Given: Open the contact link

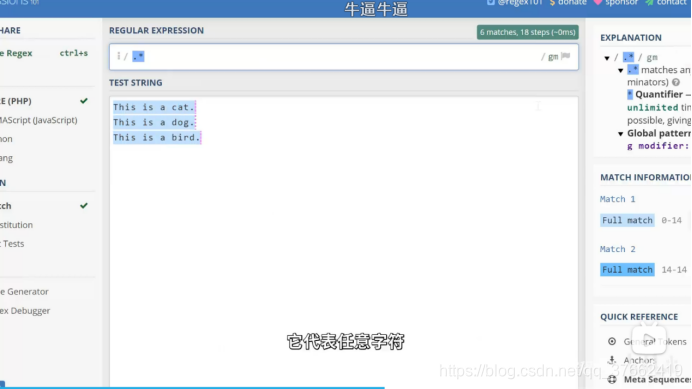Looking at the screenshot, I should tap(671, 3).
